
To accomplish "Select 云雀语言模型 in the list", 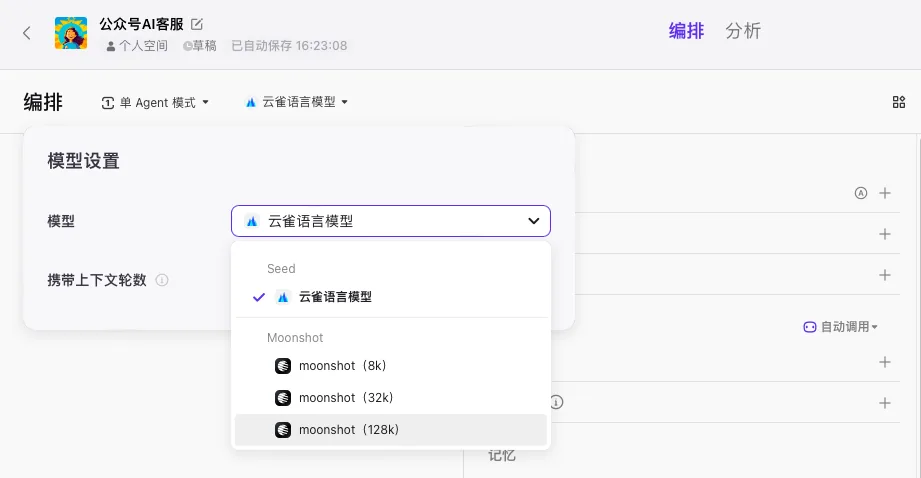I will tap(391, 297).
